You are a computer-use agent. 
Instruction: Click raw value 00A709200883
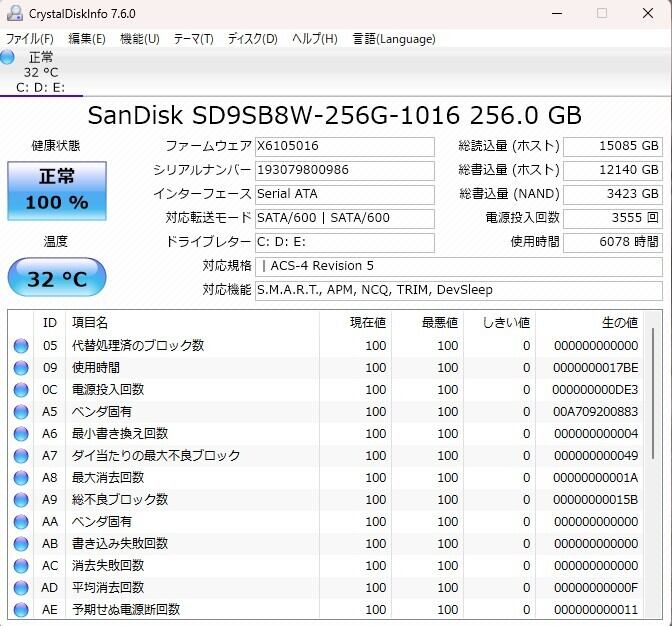(x=595, y=412)
